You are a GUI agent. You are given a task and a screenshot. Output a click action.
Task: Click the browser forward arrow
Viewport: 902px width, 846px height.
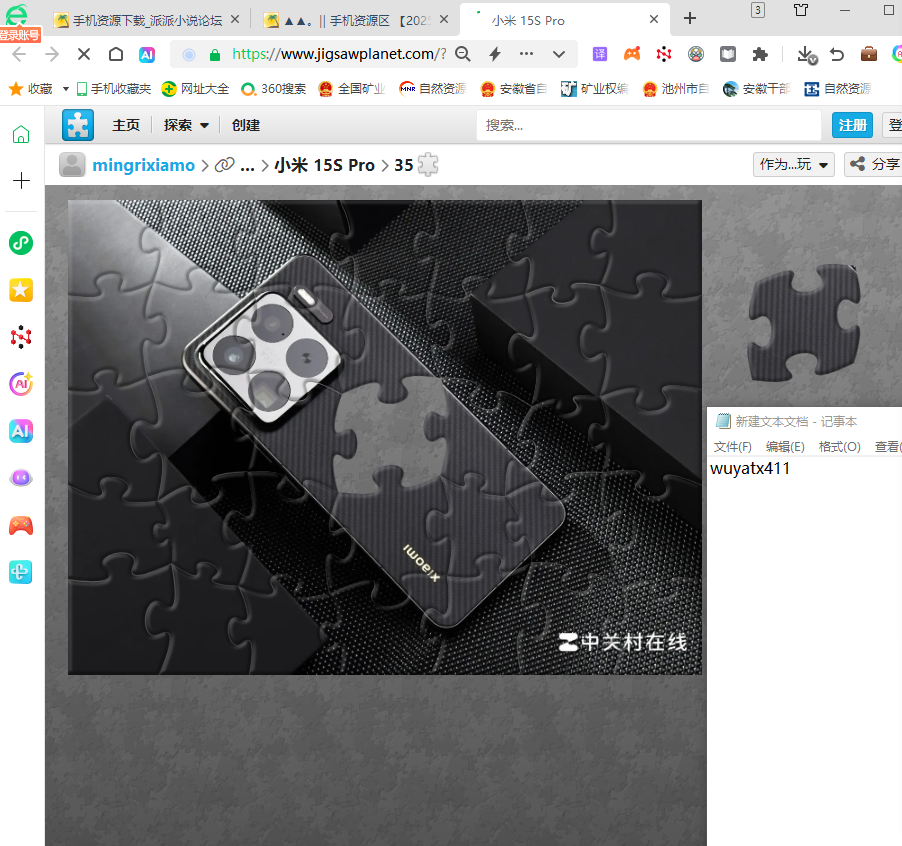pyautogui.click(x=52, y=54)
